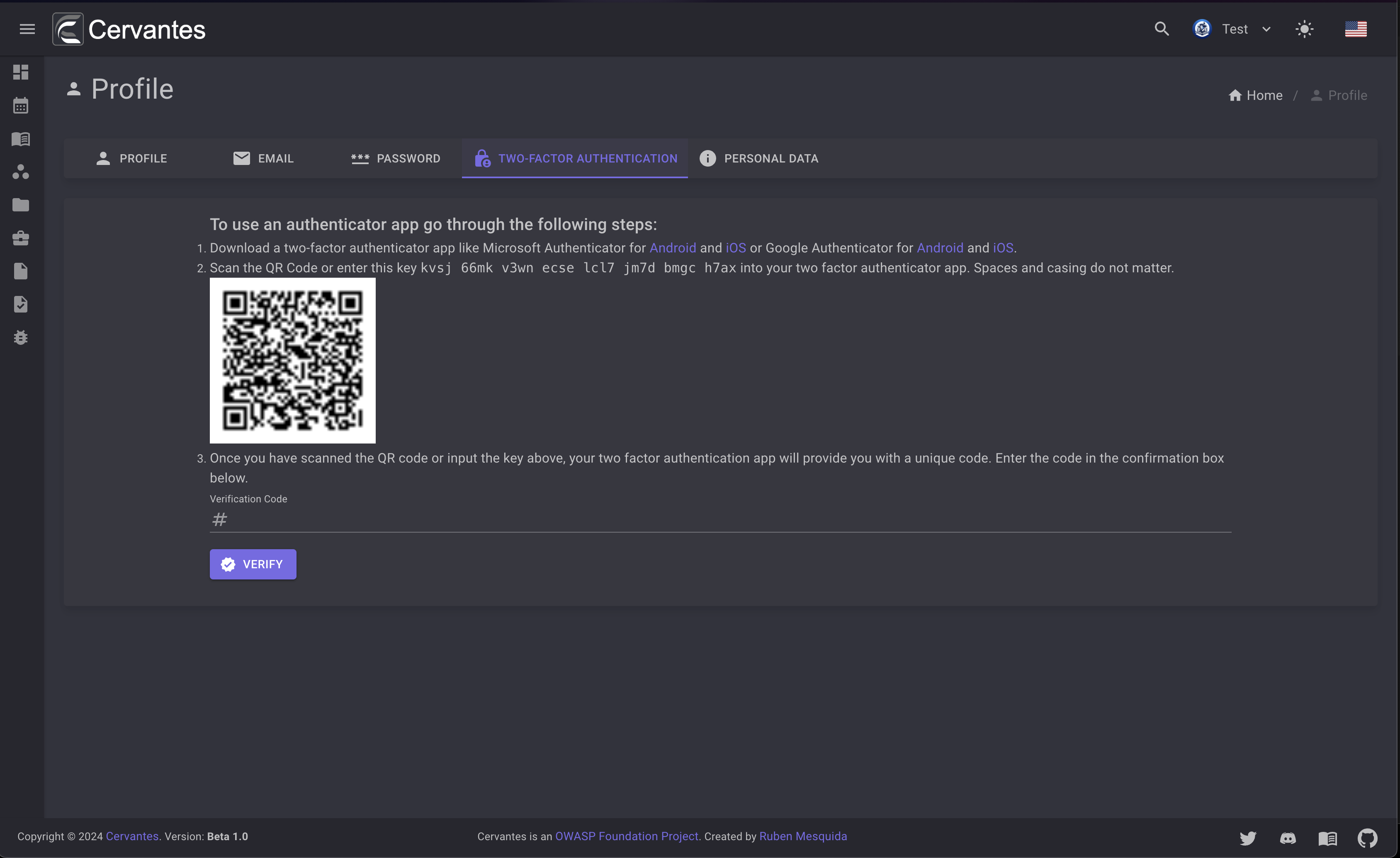The width and height of the screenshot is (1400, 858).
Task: Click the authenticator QR code image
Action: tap(293, 361)
